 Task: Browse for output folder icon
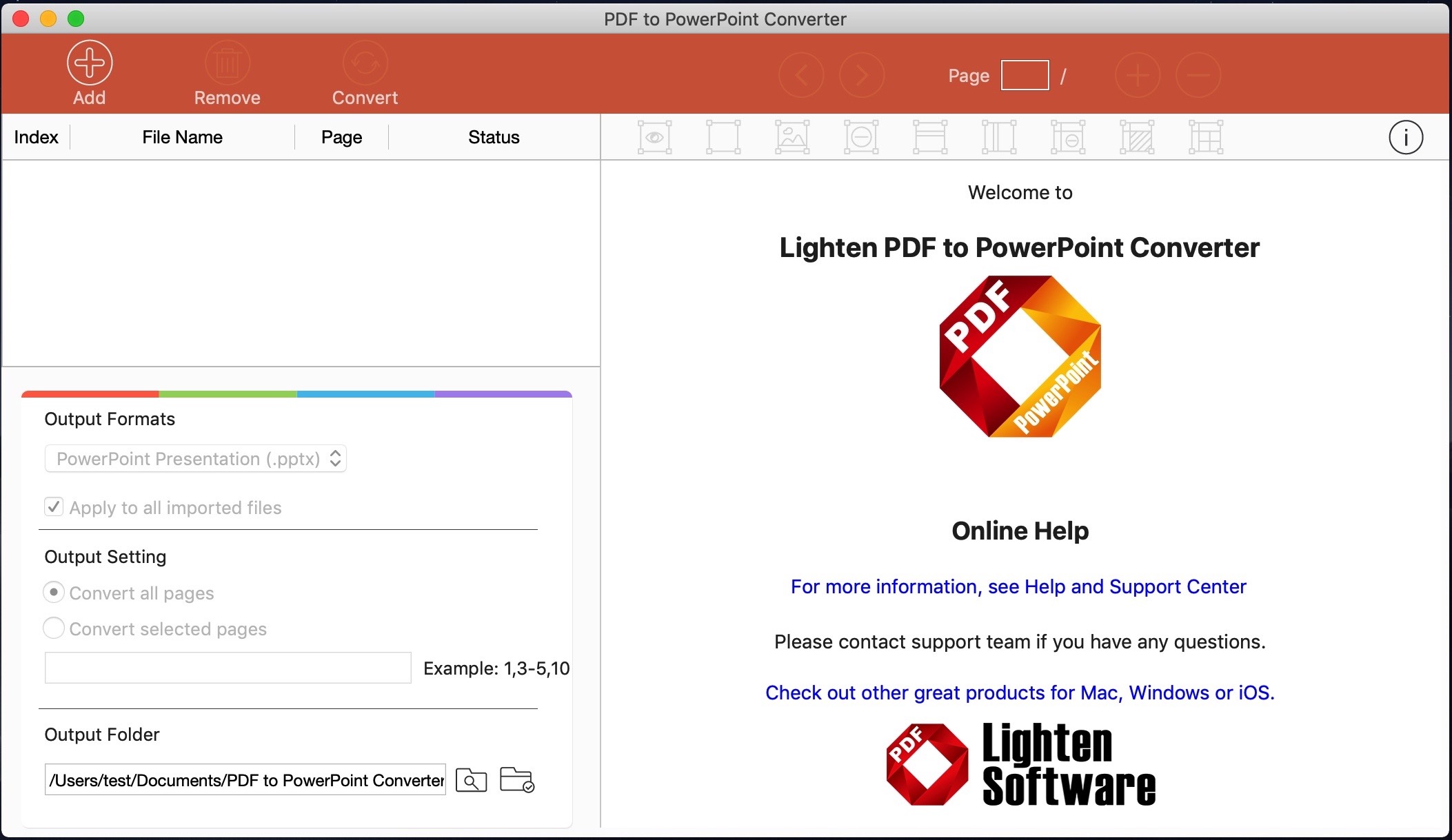pyautogui.click(x=472, y=780)
